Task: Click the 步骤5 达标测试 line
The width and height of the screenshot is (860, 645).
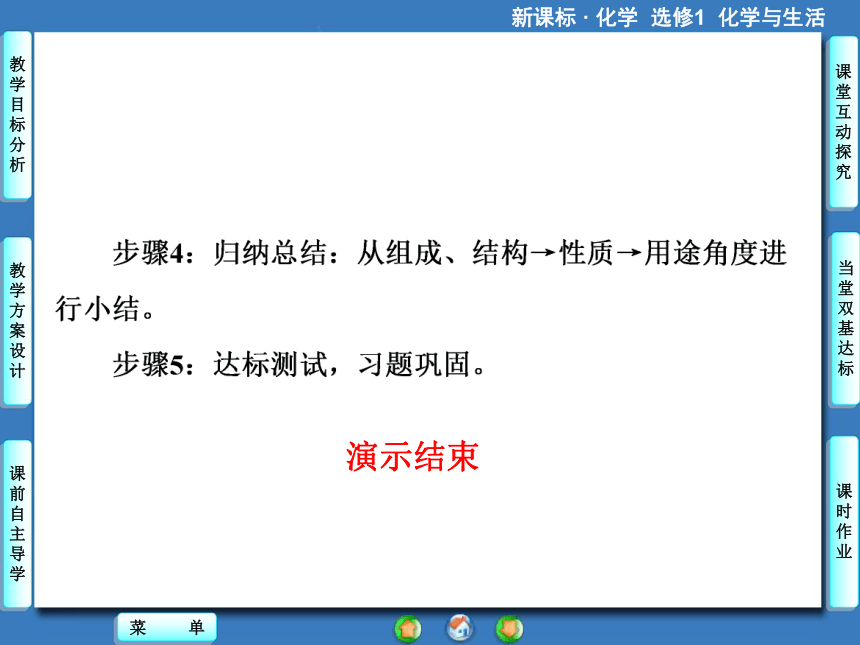Action: pos(299,364)
